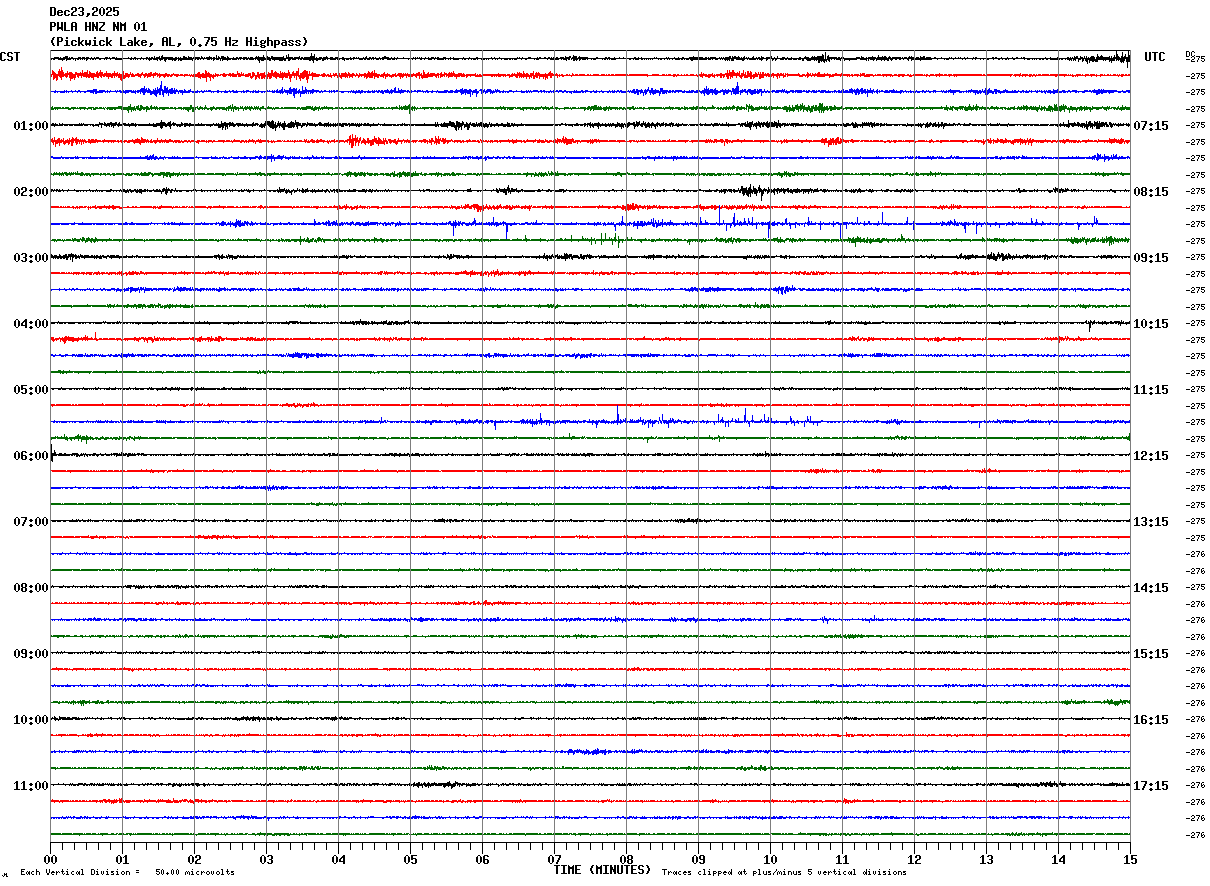Click the "09:15" UTC time label
Screen dimensions: 1210x886
point(1151,258)
